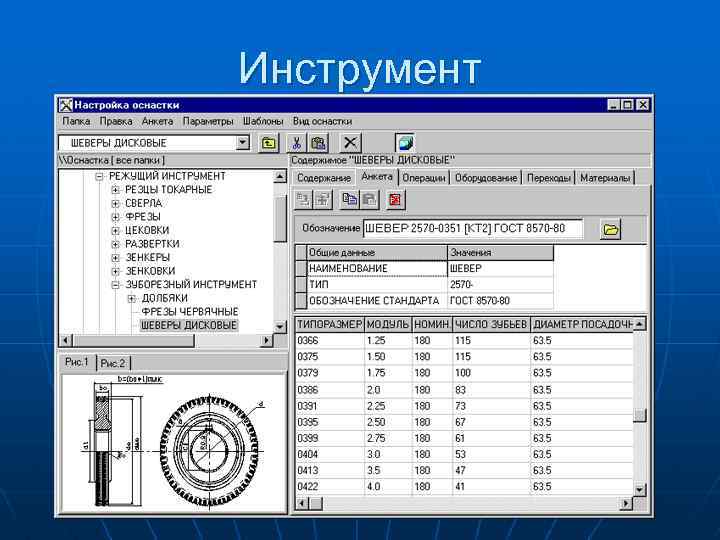Click the Значения column header
Screen dimensions: 720x540
(x=501, y=253)
